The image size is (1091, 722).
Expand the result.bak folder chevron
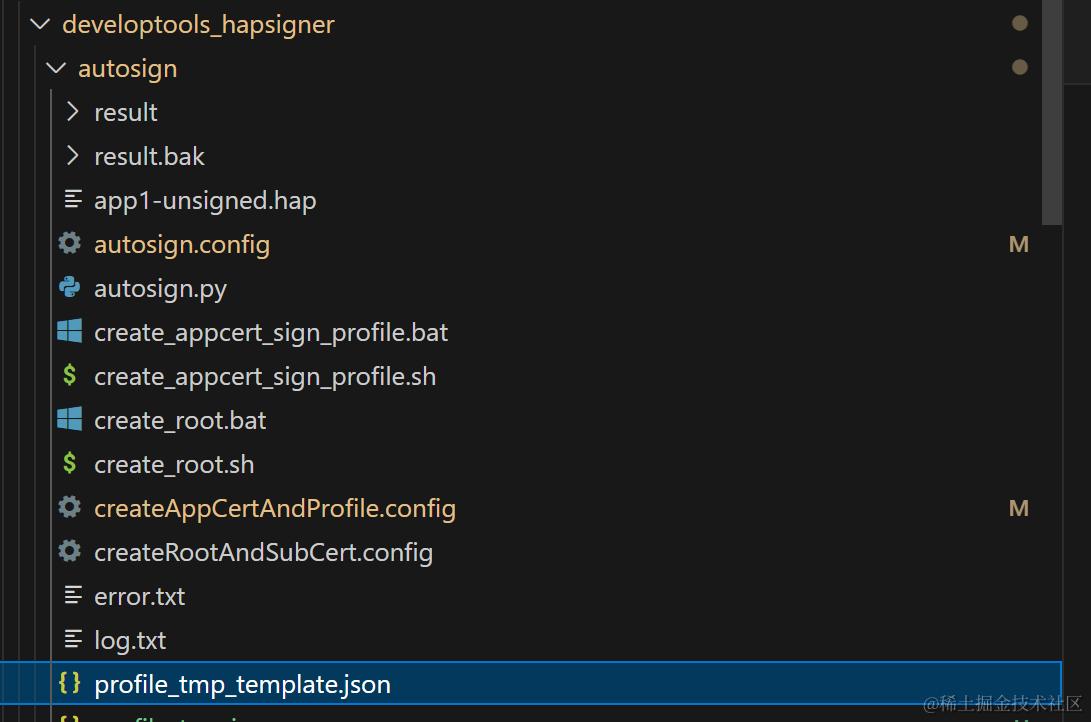point(72,156)
